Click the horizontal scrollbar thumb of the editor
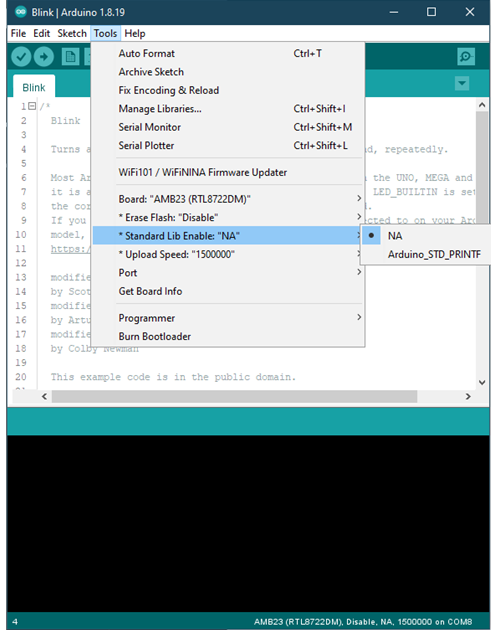 click(x=234, y=397)
